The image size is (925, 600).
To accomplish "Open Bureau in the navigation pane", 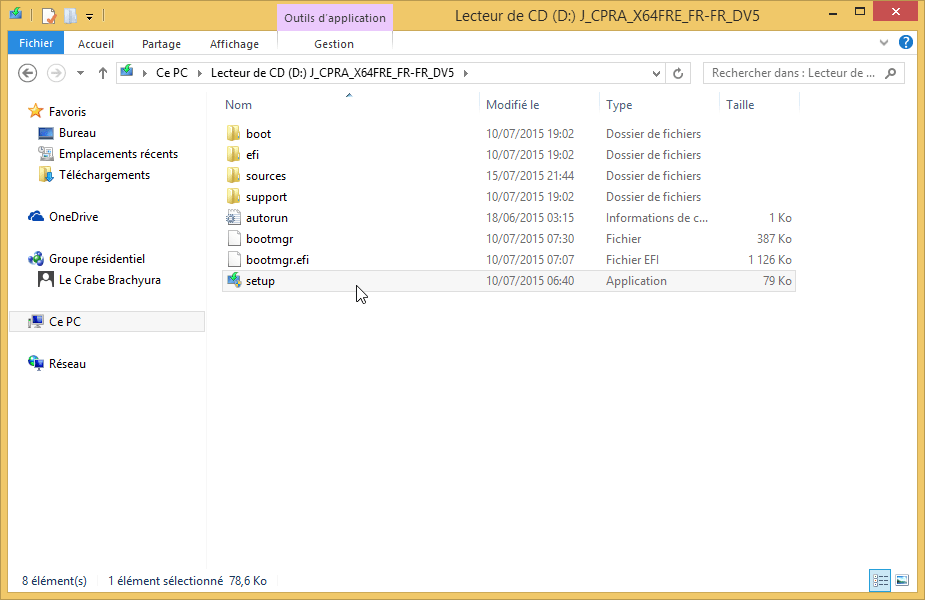I will pos(77,133).
